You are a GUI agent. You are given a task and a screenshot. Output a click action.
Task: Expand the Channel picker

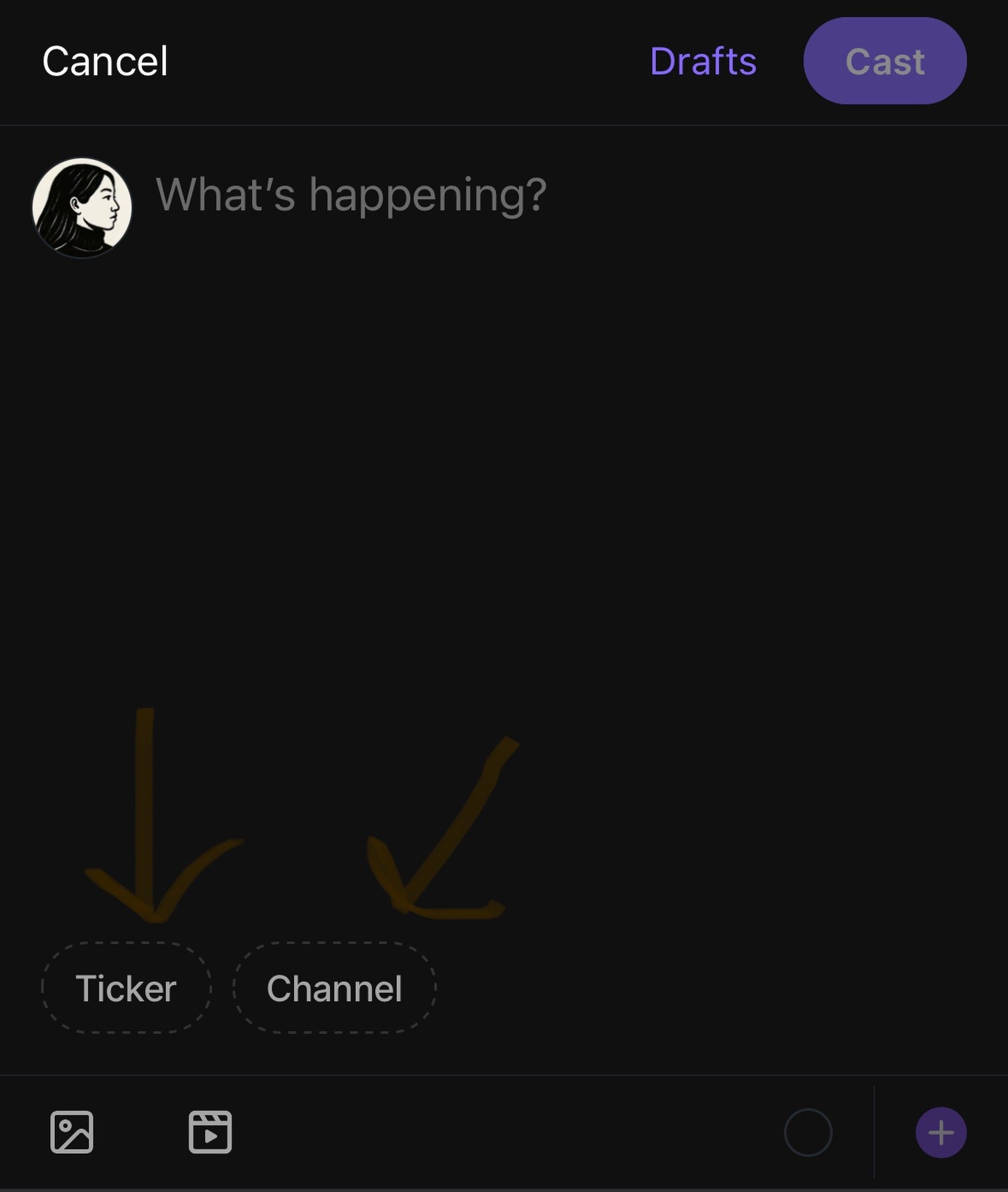tap(334, 988)
